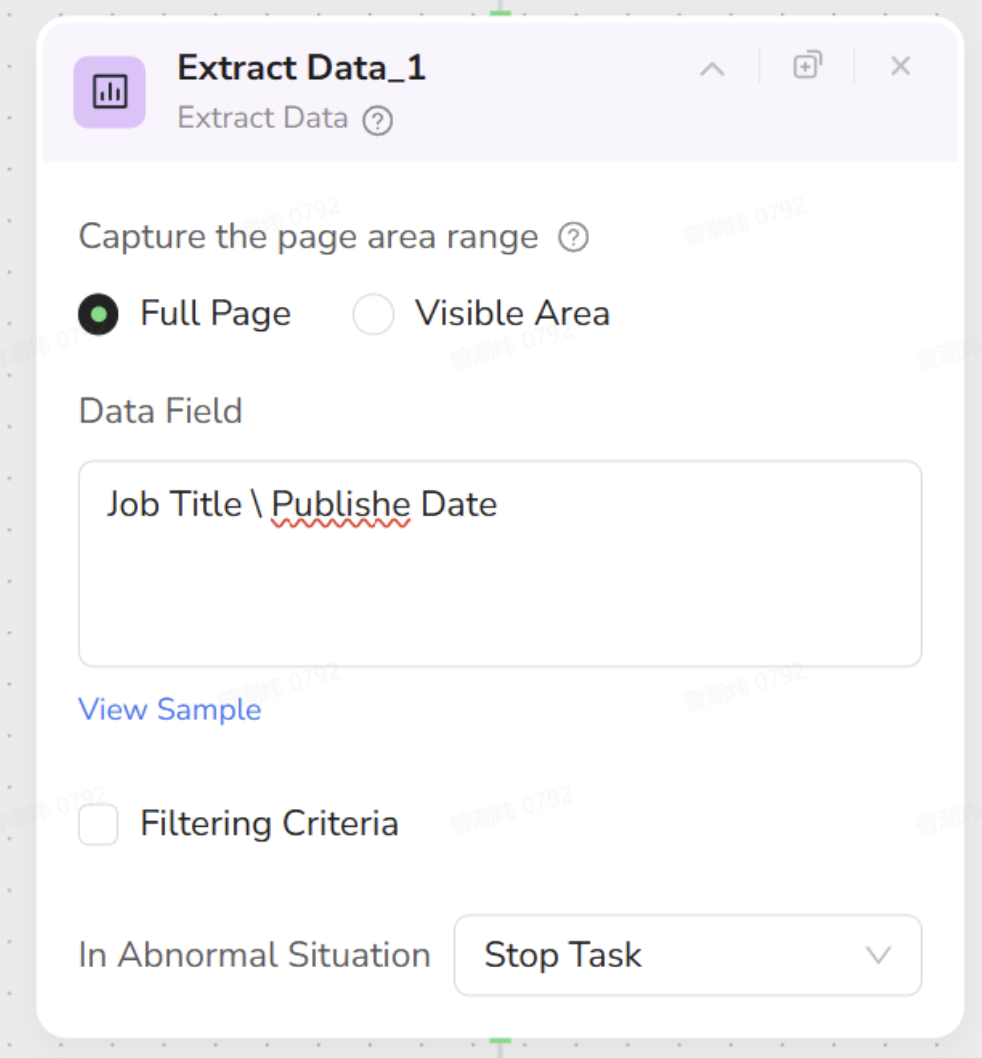Click the misspelled word Publishe
This screenshot has width=982, height=1058.
tap(340, 504)
